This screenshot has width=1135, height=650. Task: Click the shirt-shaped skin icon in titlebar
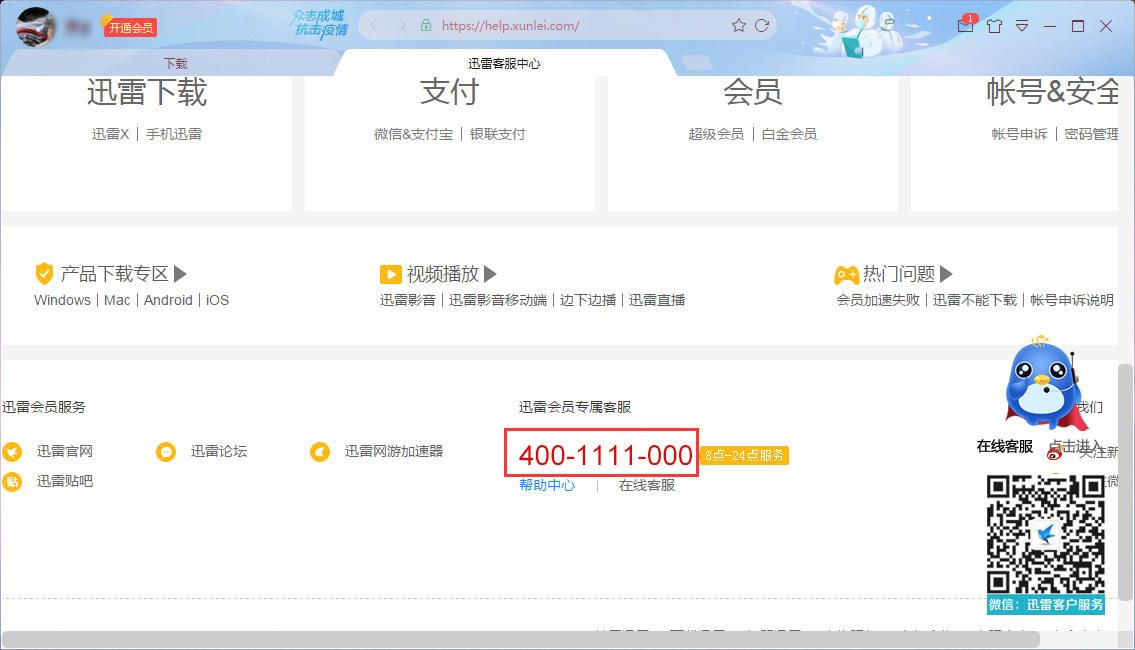[x=994, y=26]
